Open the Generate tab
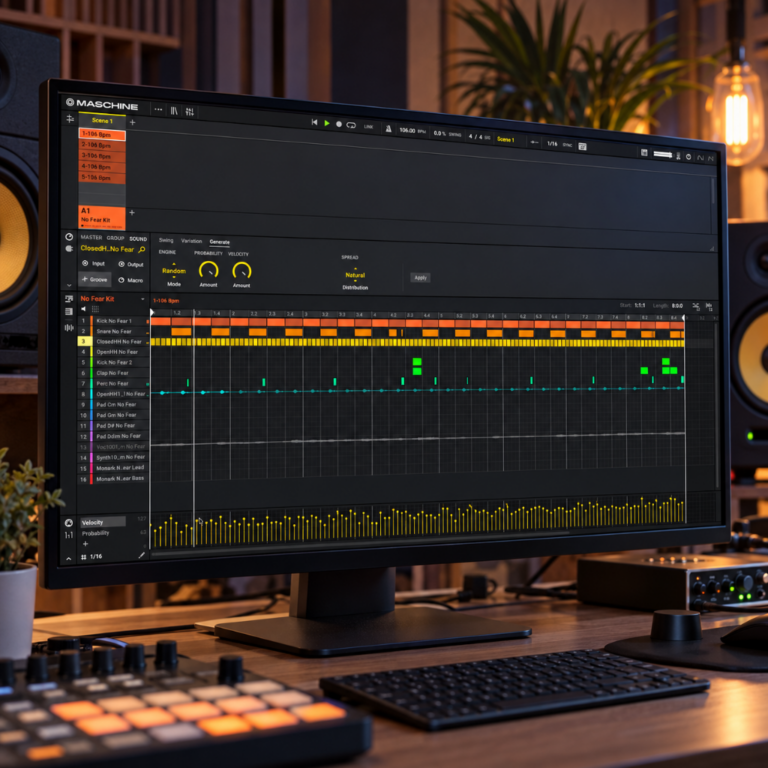The height and width of the screenshot is (768, 768). coord(219,242)
